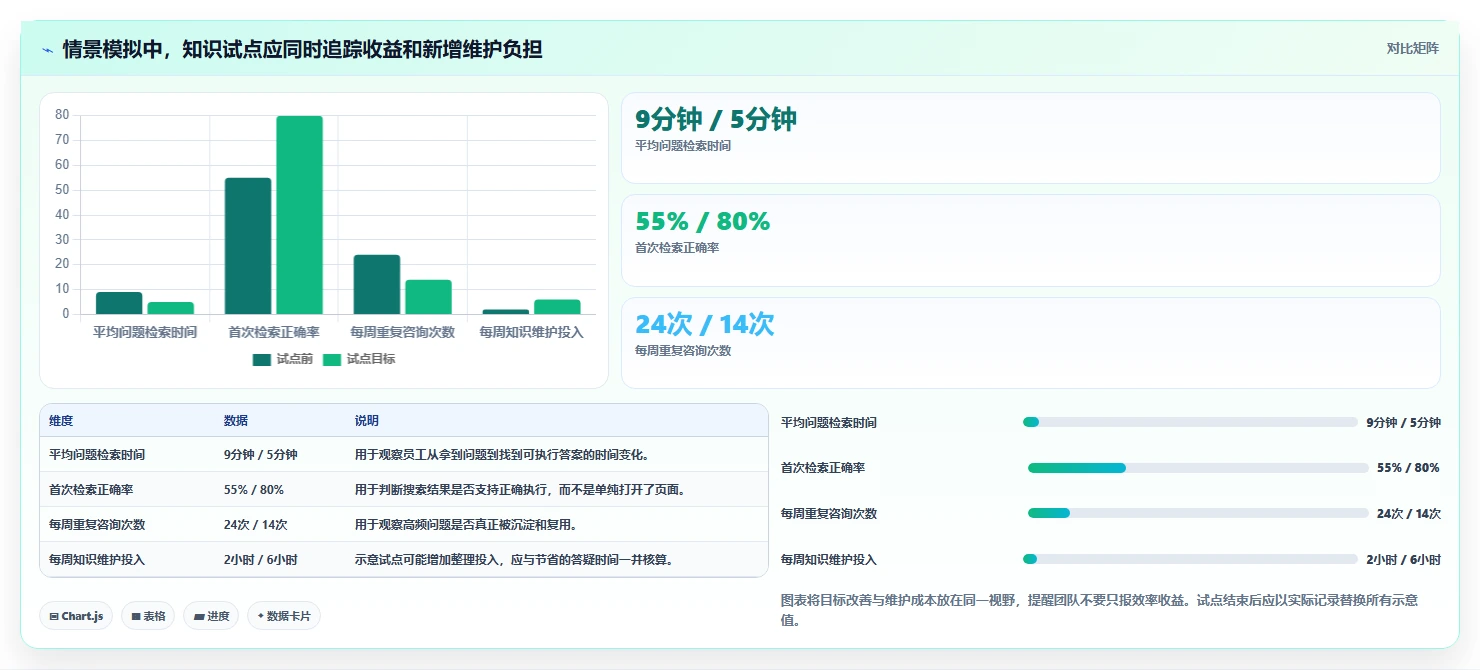The image size is (1480, 670).
Task: Select the 进度 tag chip
Action: (211, 616)
